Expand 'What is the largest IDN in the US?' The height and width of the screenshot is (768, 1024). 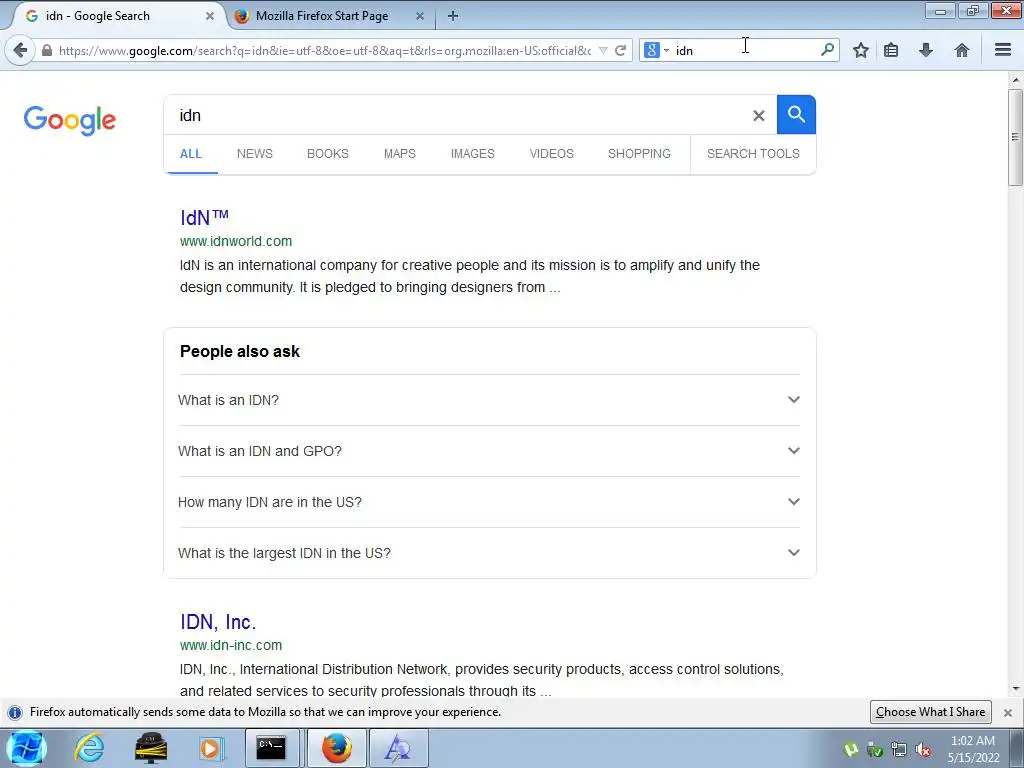[488, 552]
